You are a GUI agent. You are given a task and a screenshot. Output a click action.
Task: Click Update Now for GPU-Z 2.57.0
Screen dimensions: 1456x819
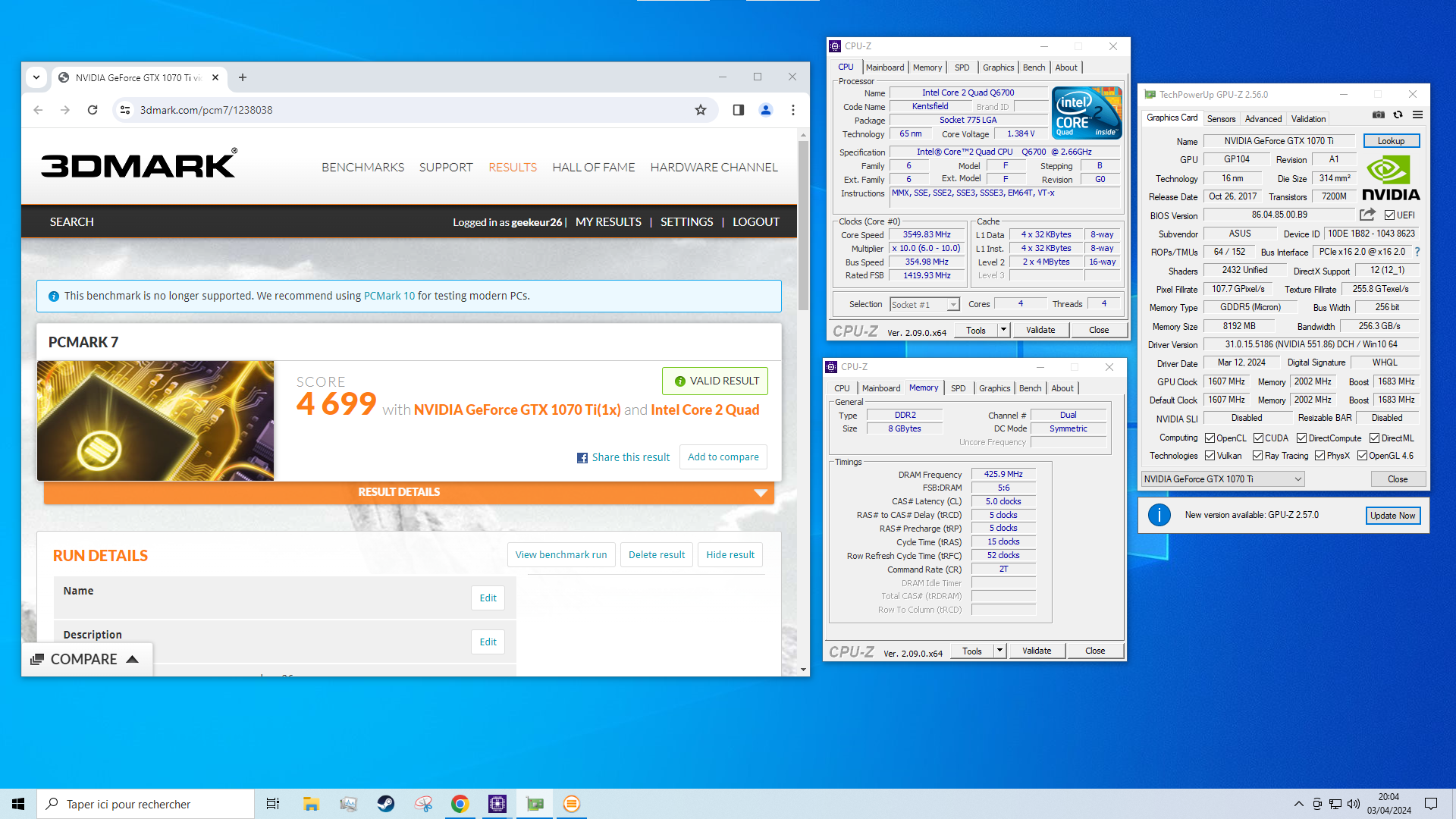1392,516
